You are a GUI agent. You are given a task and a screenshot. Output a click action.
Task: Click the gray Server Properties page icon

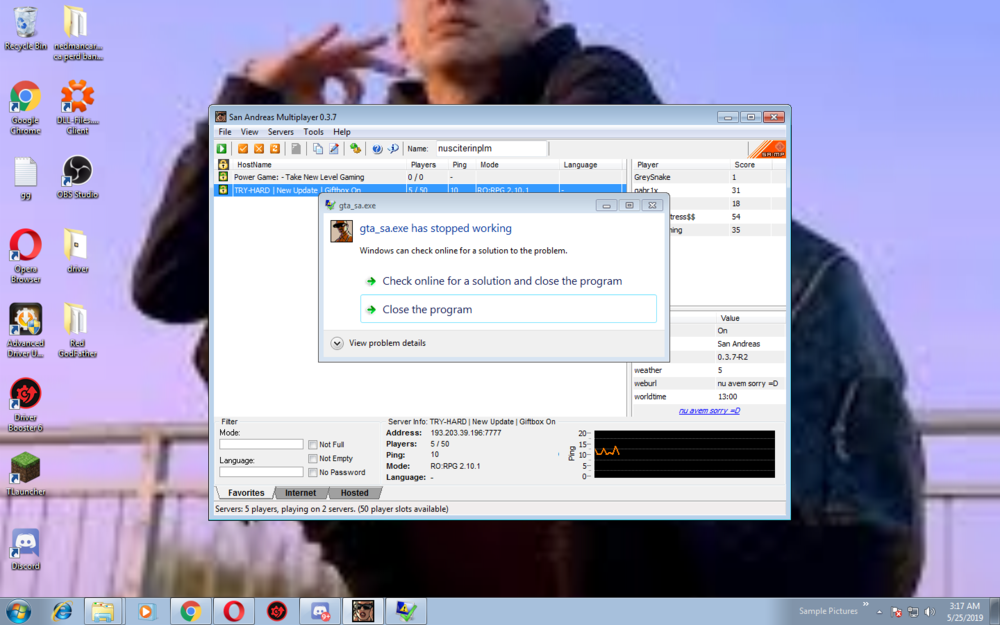pyautogui.click(x=296, y=149)
